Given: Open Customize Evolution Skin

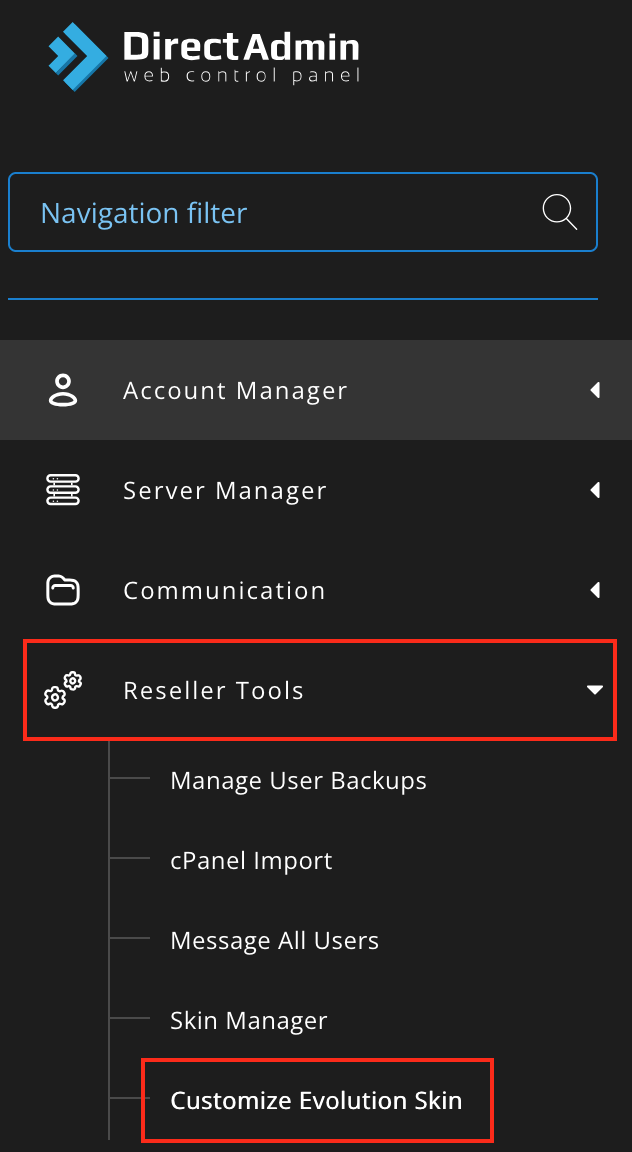Looking at the screenshot, I should click(316, 1101).
